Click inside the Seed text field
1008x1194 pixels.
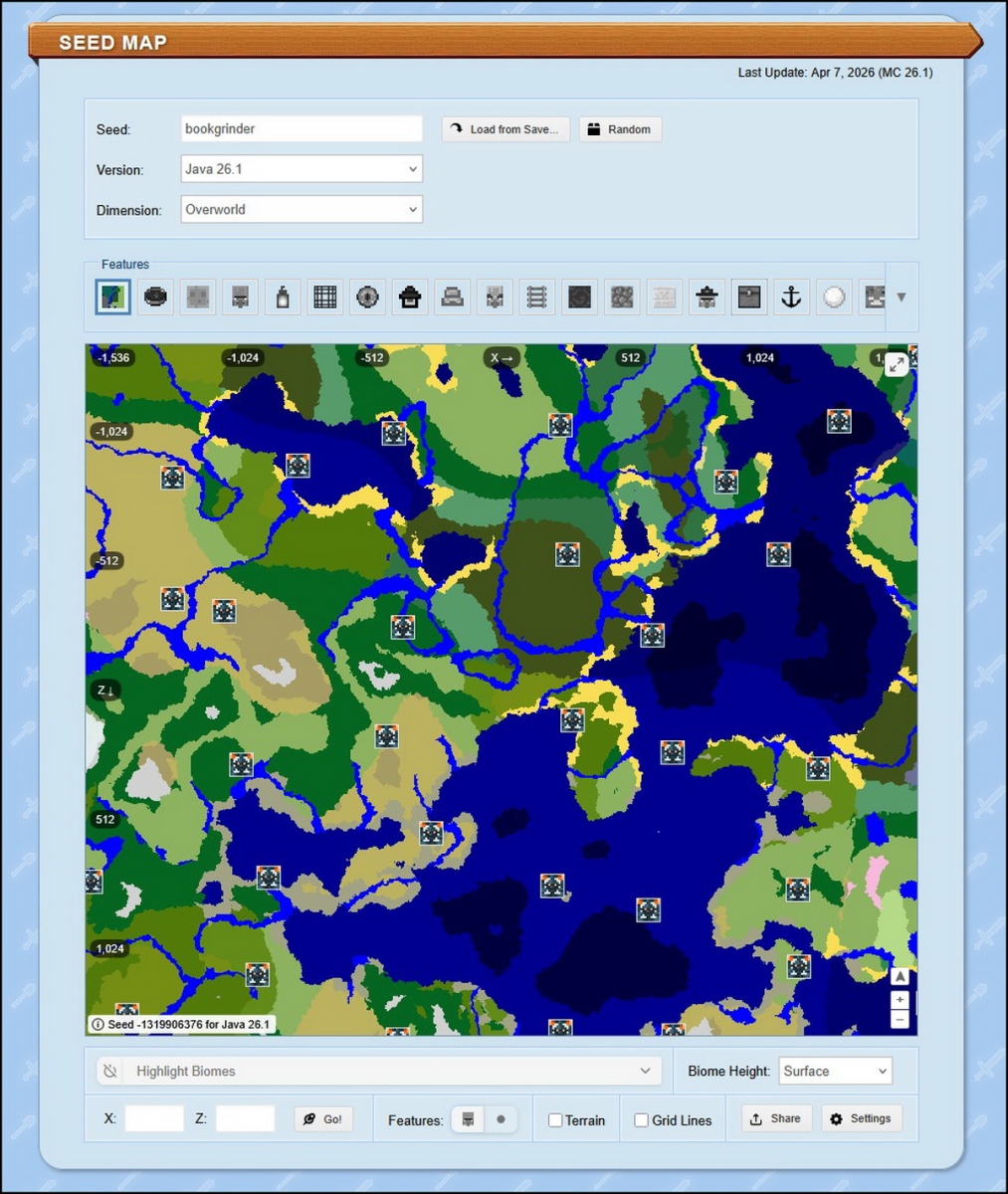point(302,128)
